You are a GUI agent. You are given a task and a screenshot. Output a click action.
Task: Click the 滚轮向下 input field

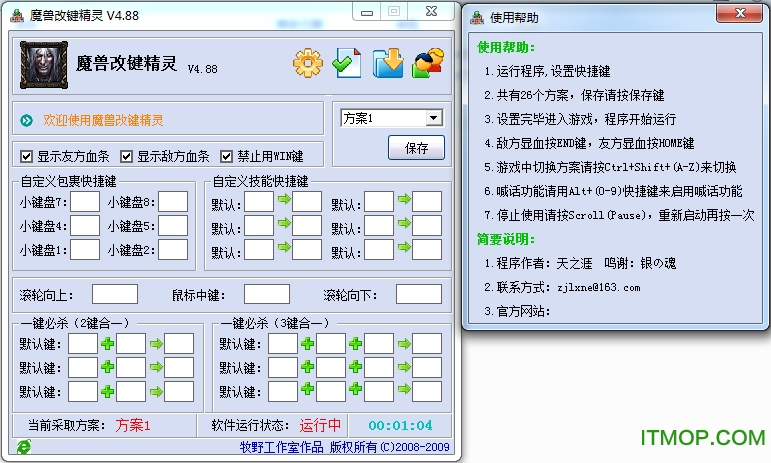[x=418, y=294]
